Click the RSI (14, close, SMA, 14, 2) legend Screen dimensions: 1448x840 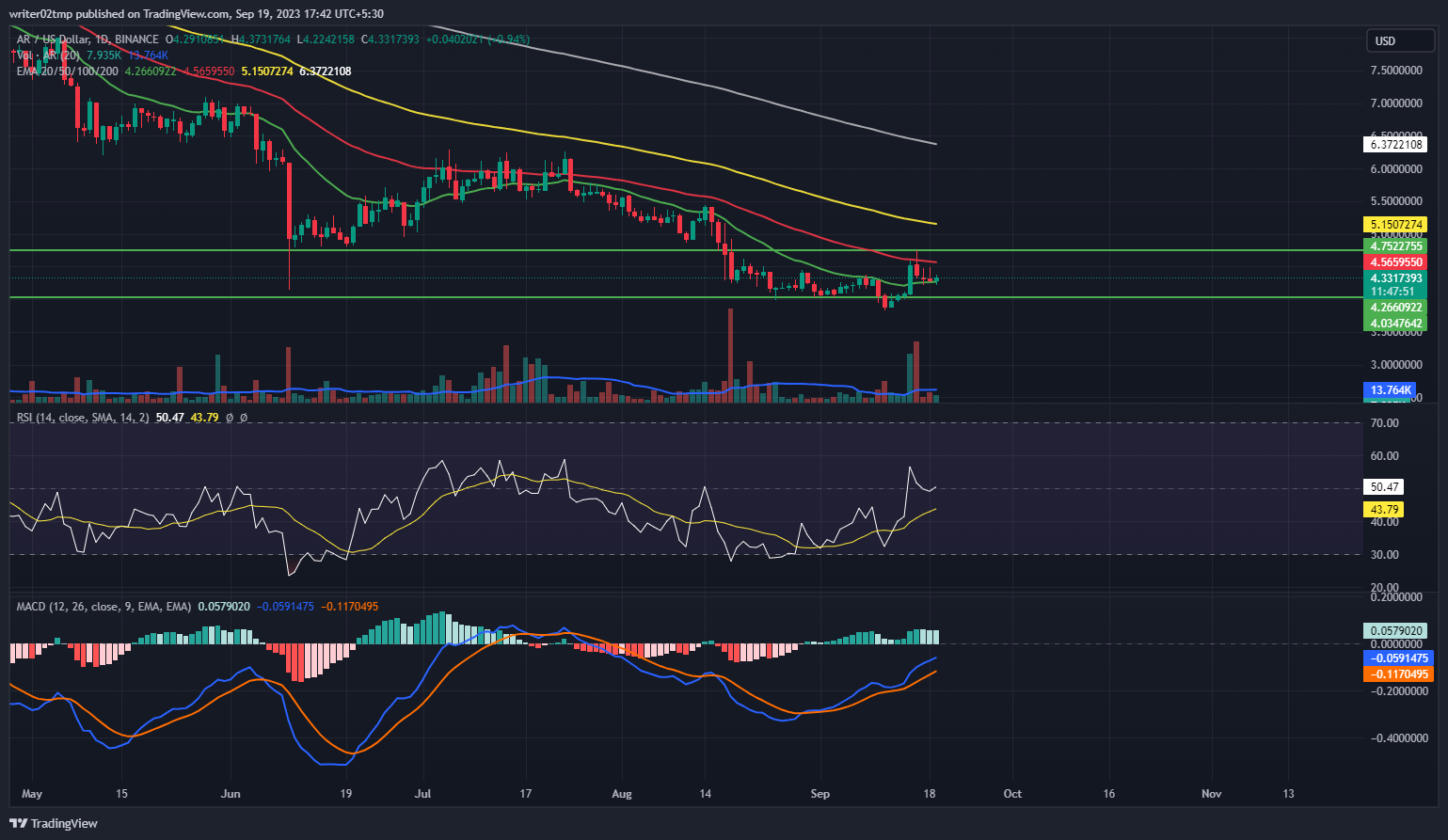tap(83, 417)
